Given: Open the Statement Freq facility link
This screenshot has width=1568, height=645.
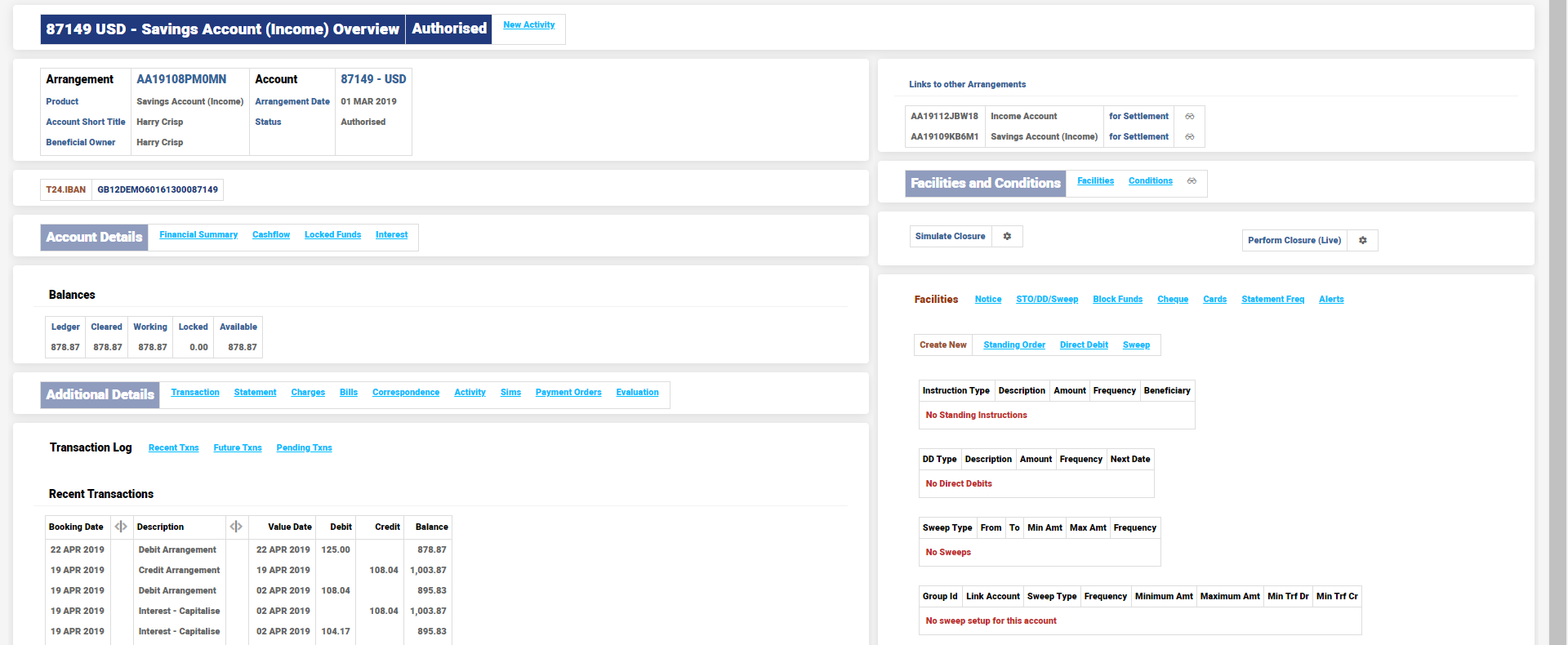Looking at the screenshot, I should [1272, 300].
